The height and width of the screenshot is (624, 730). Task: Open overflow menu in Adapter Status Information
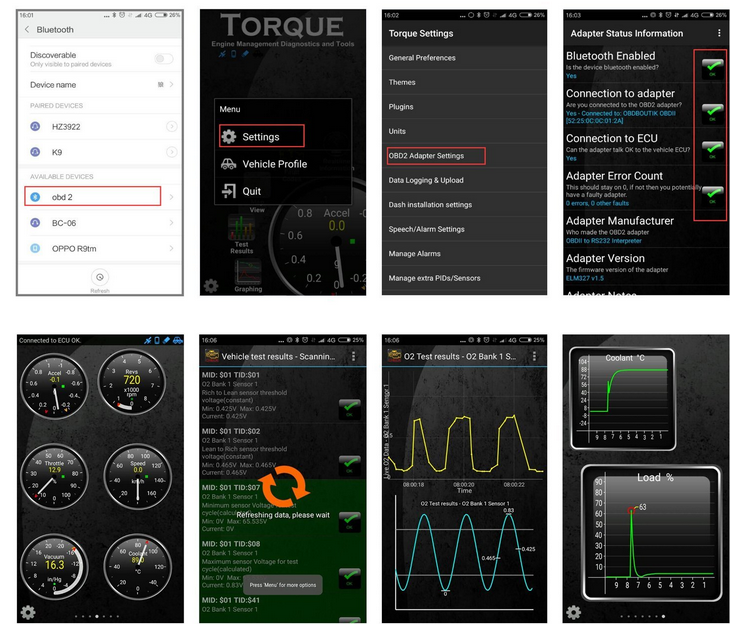tap(719, 33)
